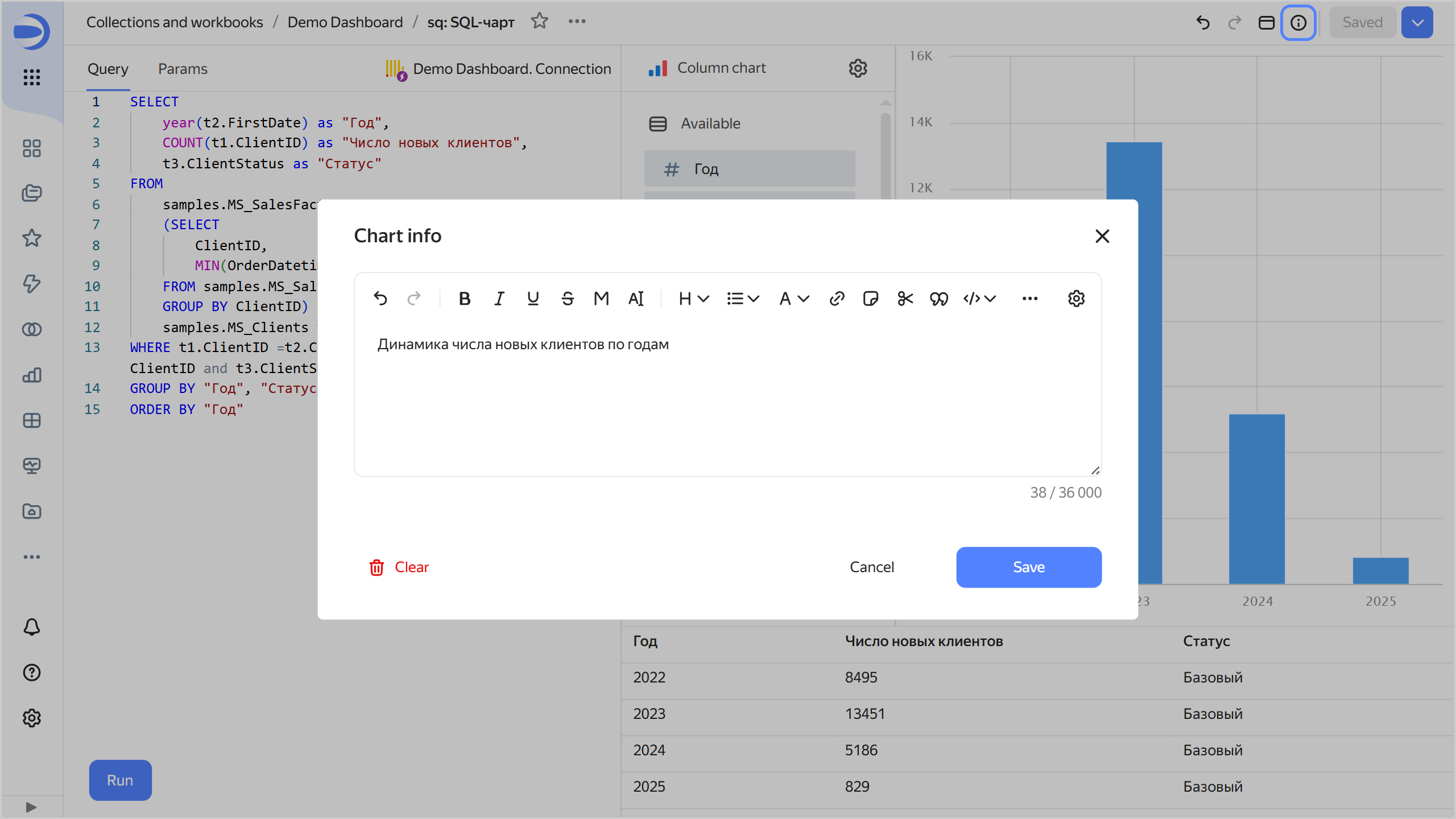Add a note block
1456x819 pixels.
(x=871, y=299)
